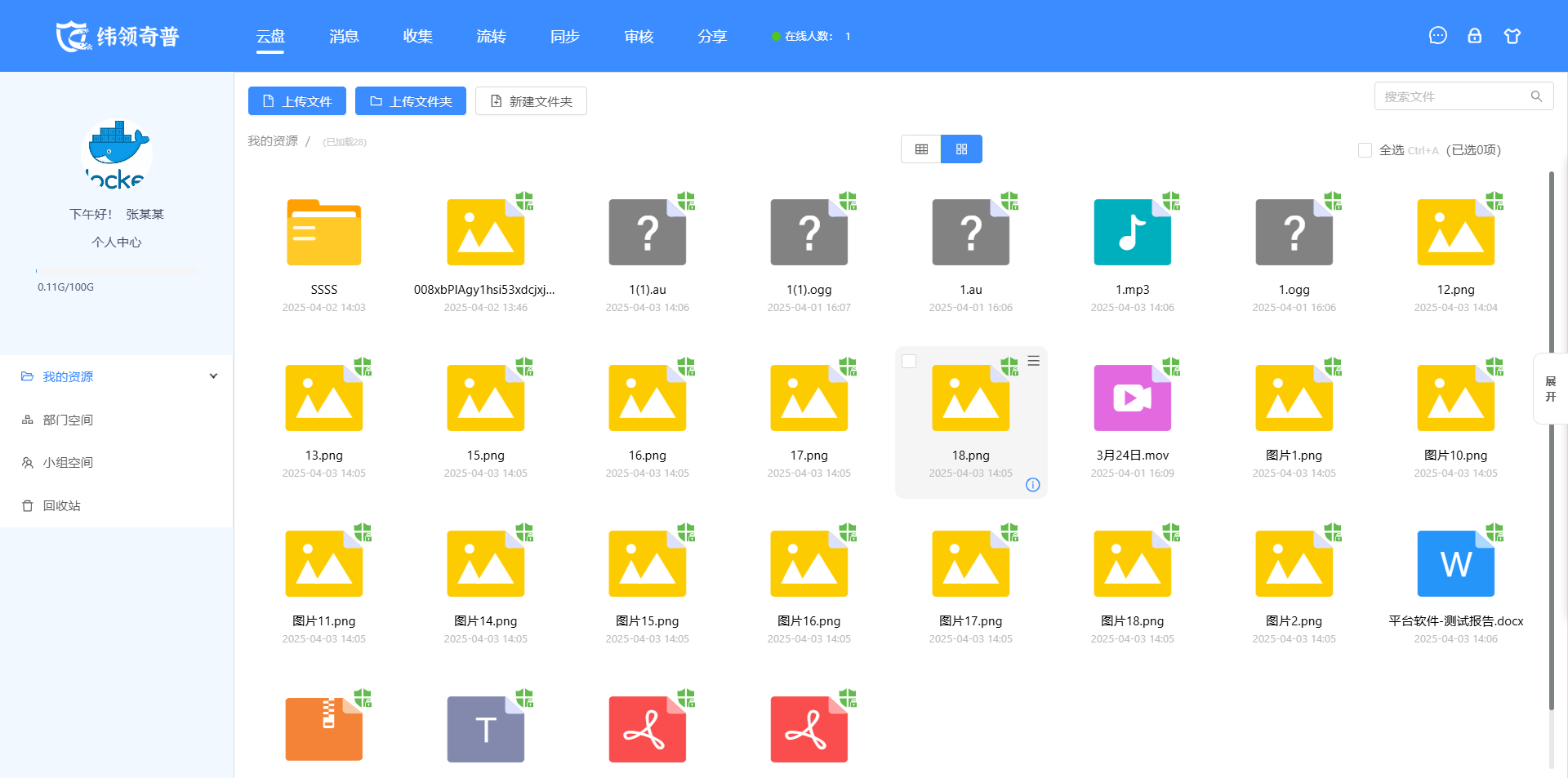Screen dimensions: 1568x778
Task: Click the 纬领奇普 logo
Action: tap(118, 37)
